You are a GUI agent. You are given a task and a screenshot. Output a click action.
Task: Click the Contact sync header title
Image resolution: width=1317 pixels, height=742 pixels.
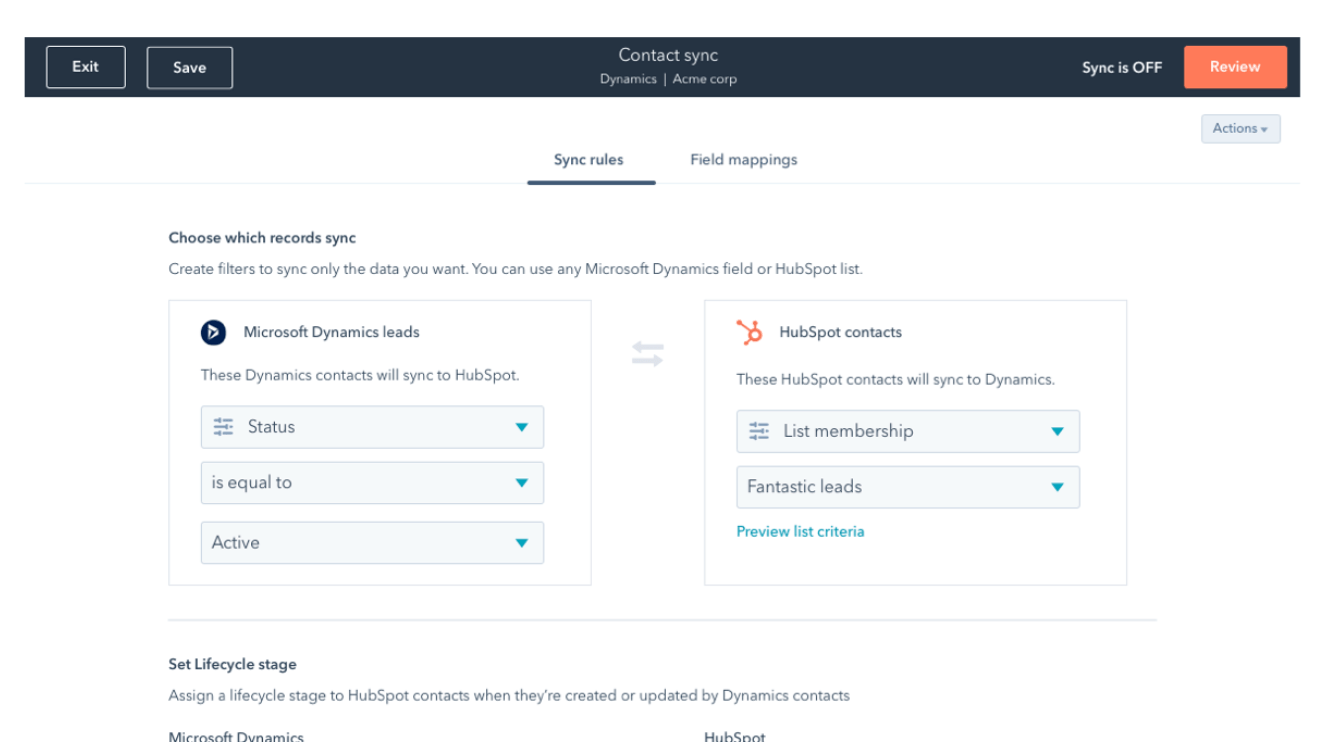(x=668, y=56)
